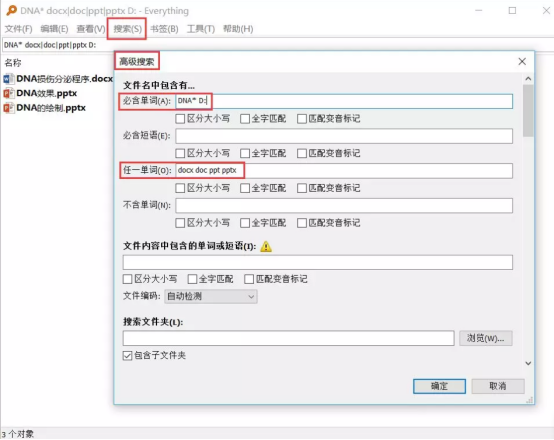Open the 帮助(H) menu
Viewport: 554px width, 440px height.
click(x=238, y=29)
